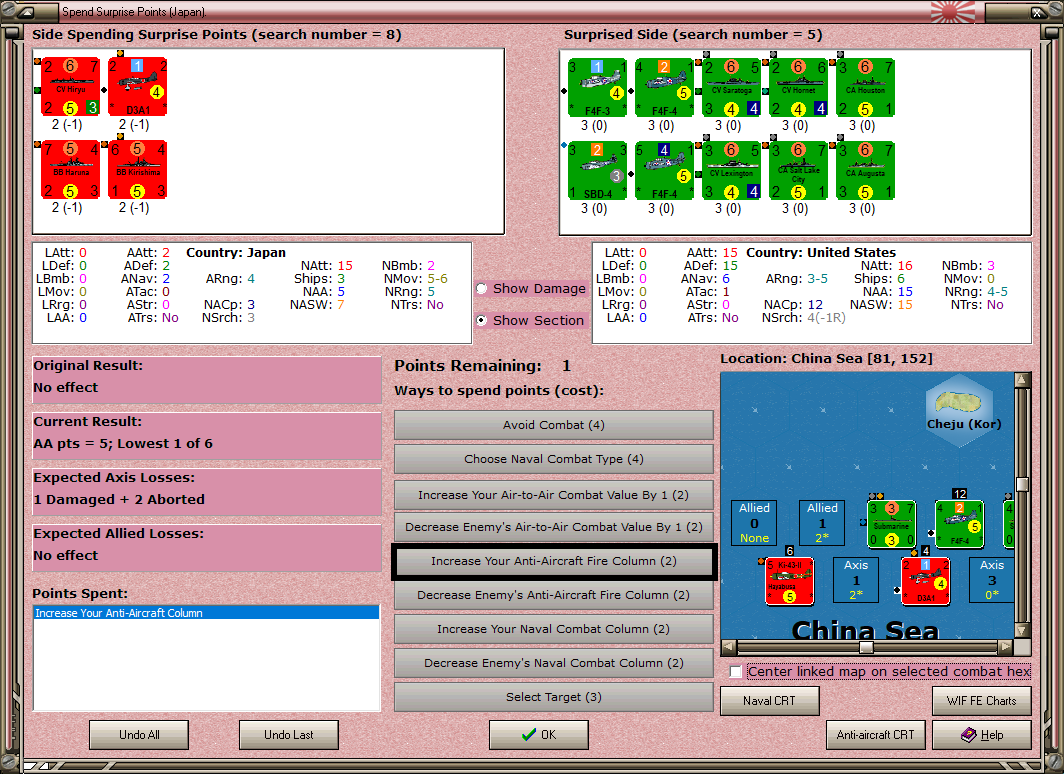Increase your naval combat column

554,629
